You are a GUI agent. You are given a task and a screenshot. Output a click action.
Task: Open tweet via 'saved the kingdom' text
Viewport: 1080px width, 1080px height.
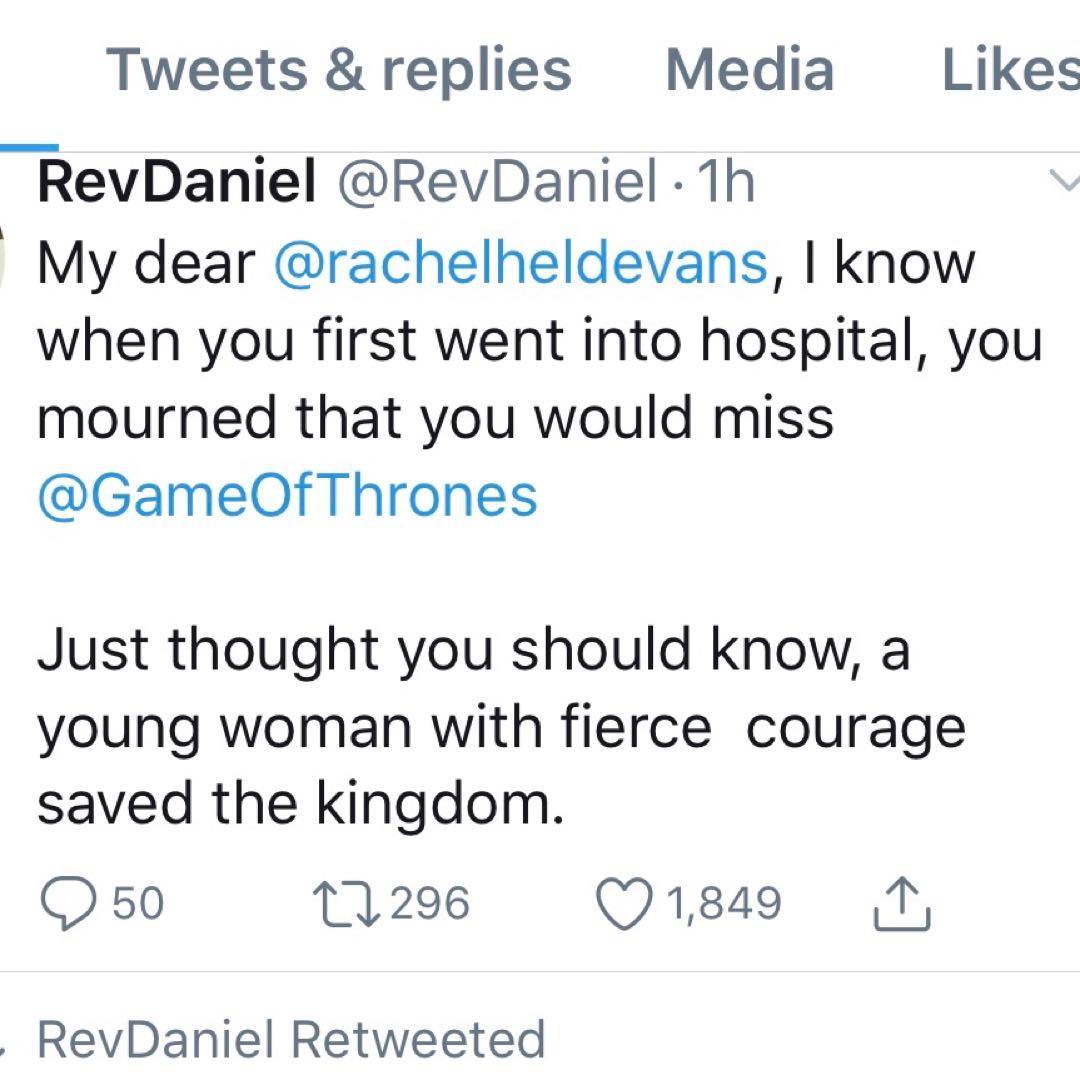[x=300, y=805]
